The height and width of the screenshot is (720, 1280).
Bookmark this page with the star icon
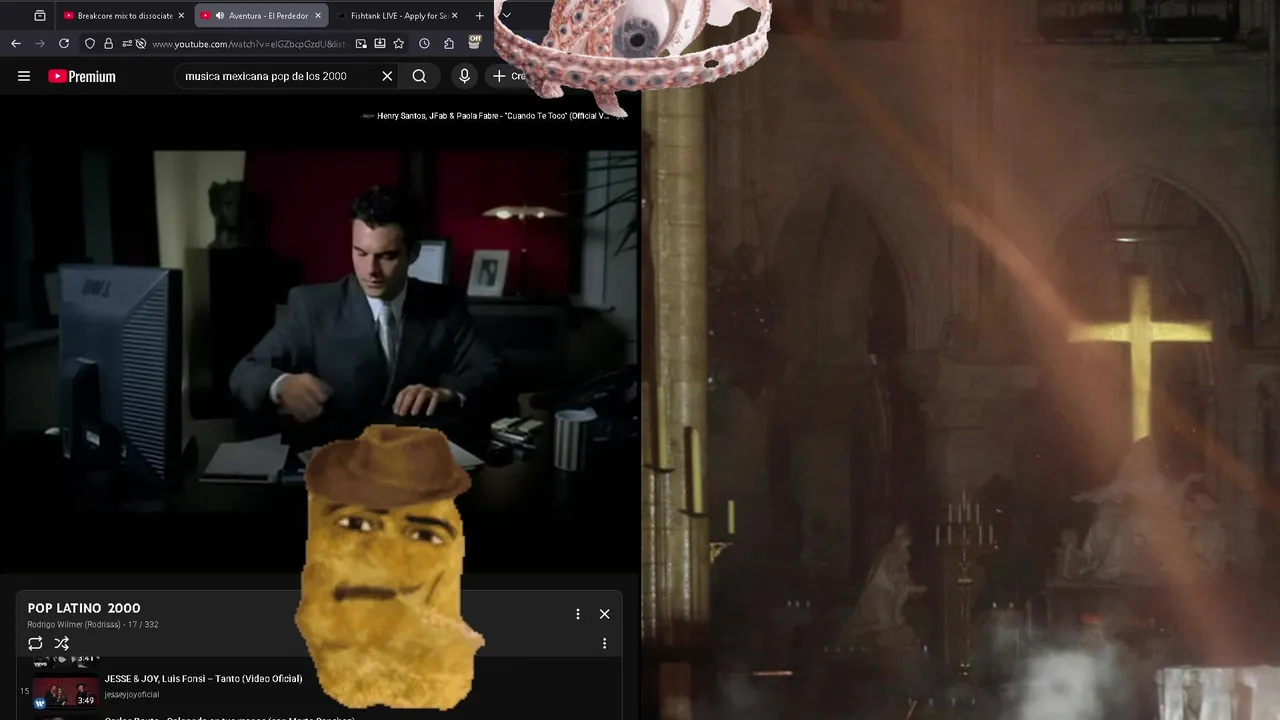[x=399, y=44]
